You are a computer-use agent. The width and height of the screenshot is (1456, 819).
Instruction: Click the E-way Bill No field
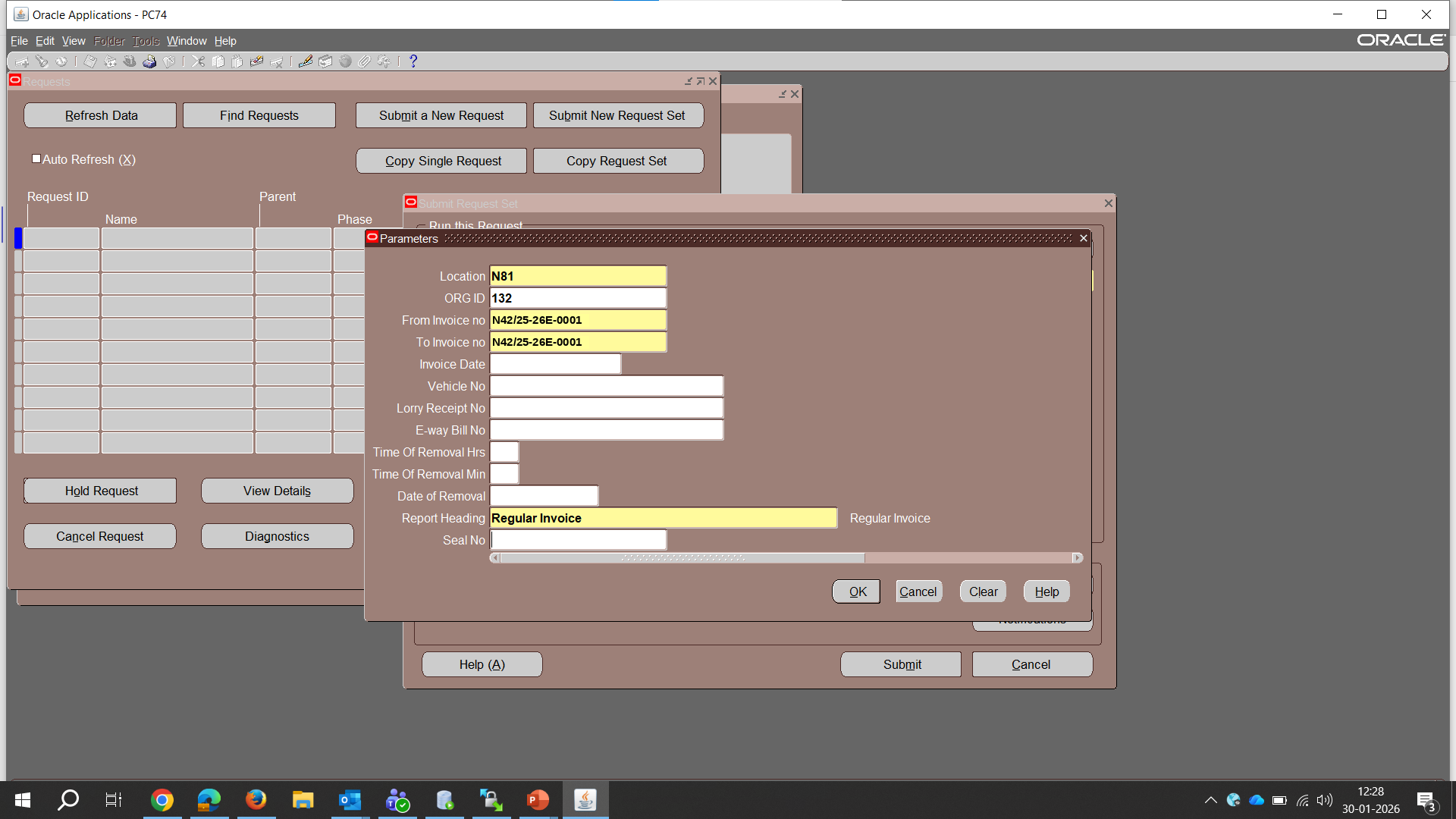point(607,430)
